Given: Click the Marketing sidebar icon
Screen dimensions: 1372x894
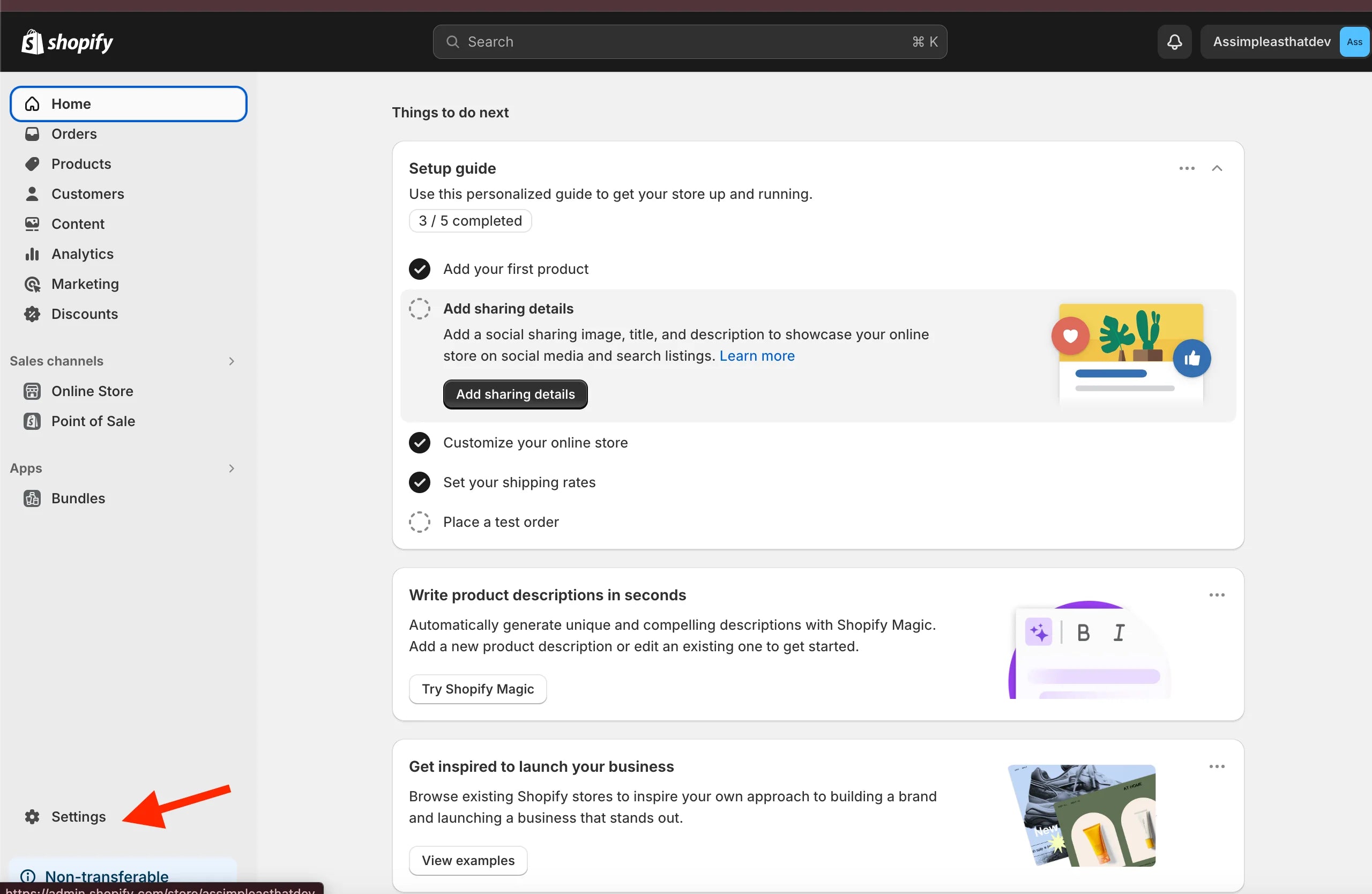Looking at the screenshot, I should (x=33, y=283).
